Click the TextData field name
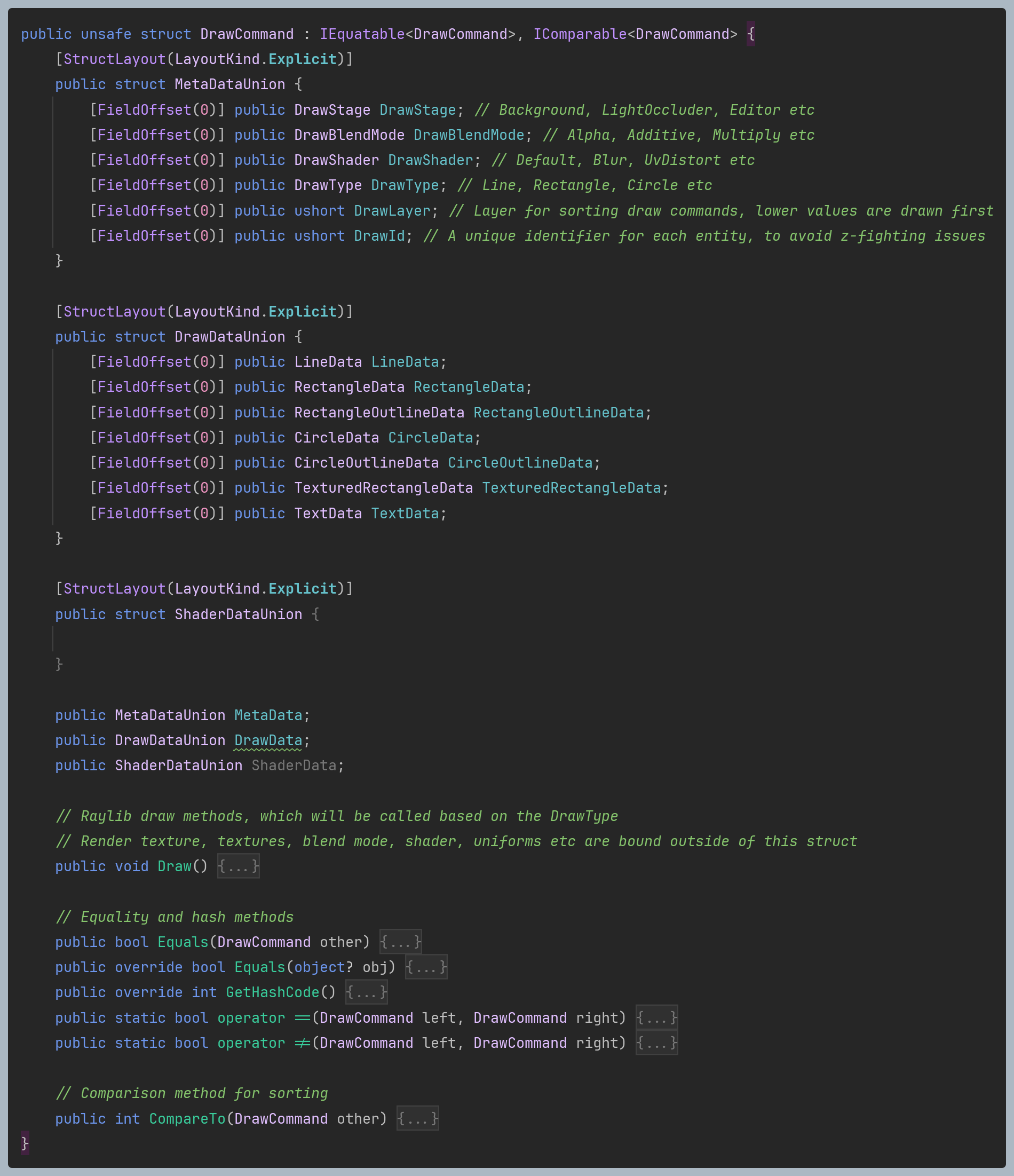Screen dimensions: 1014x1176 coord(405,513)
